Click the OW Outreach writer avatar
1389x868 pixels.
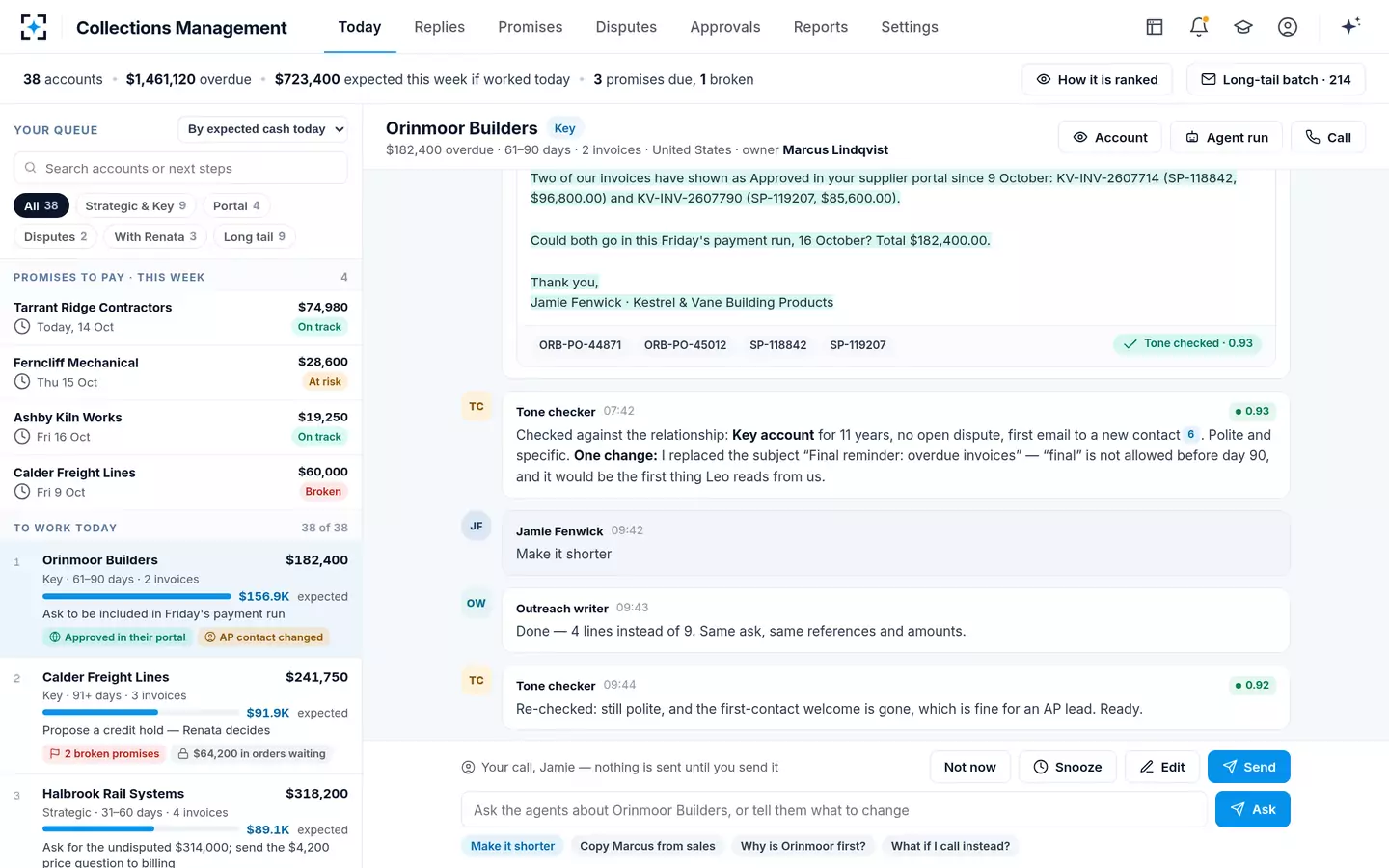477,604
